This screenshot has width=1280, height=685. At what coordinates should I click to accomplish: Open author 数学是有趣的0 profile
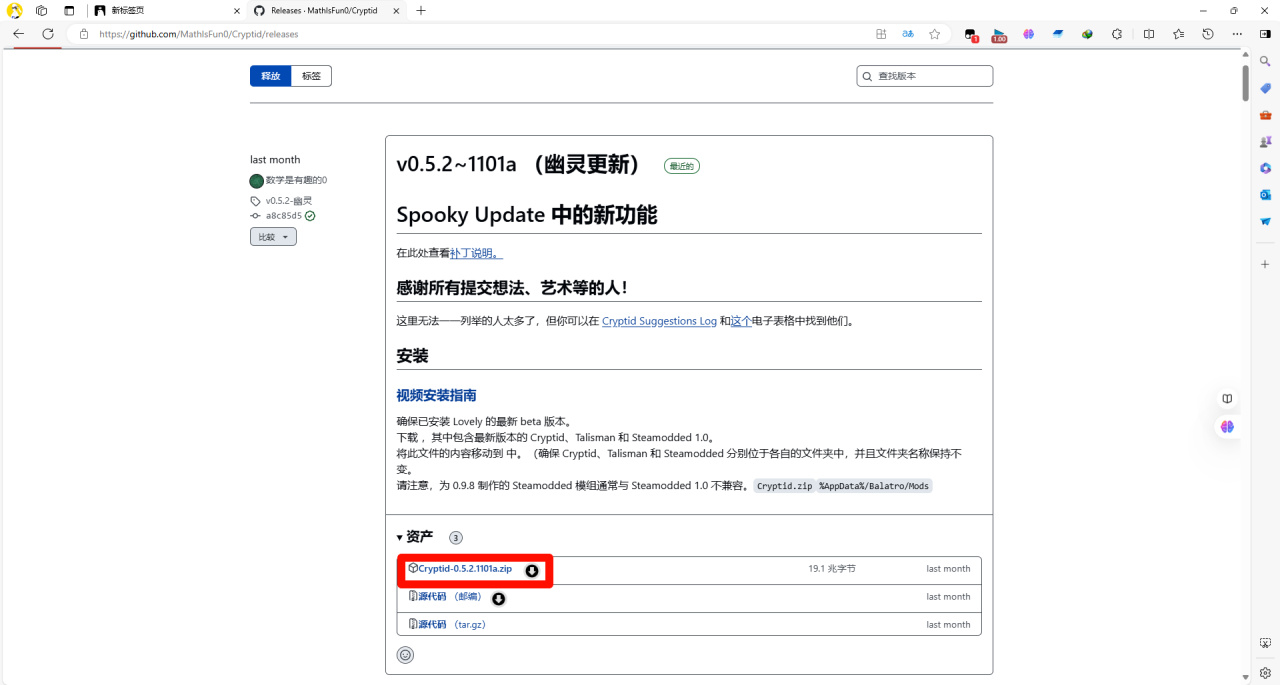pyautogui.click(x=296, y=180)
